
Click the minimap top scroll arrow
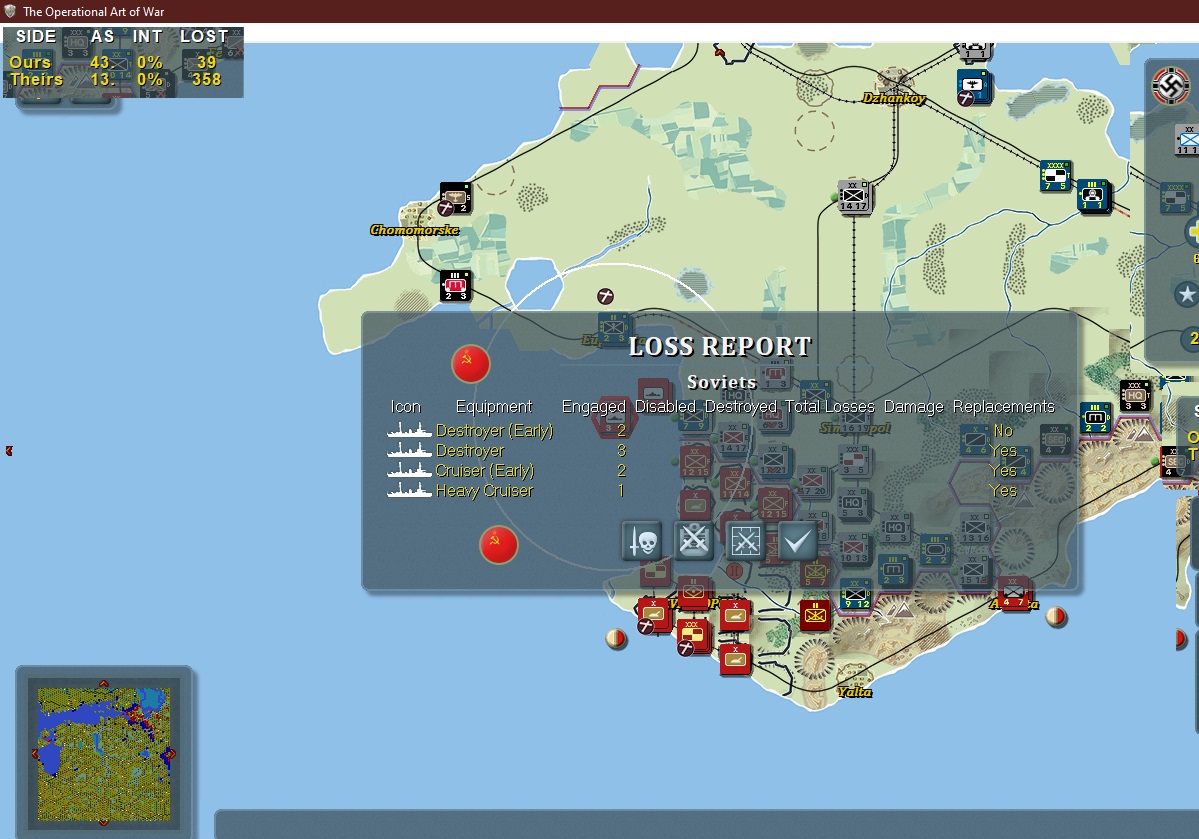pos(103,684)
